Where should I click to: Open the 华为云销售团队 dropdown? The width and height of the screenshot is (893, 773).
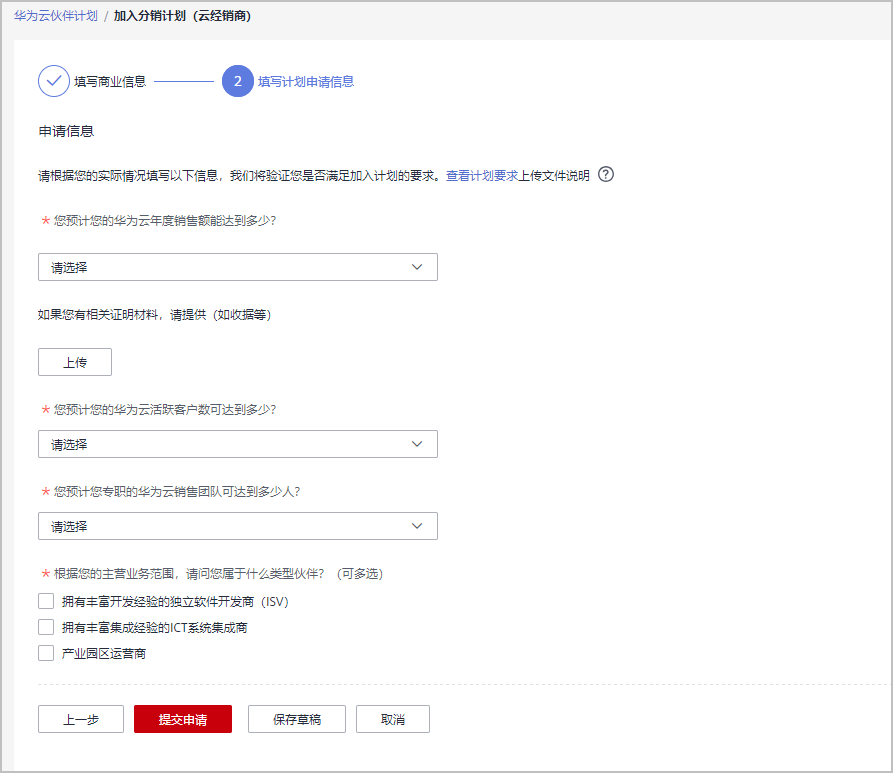coord(237,526)
